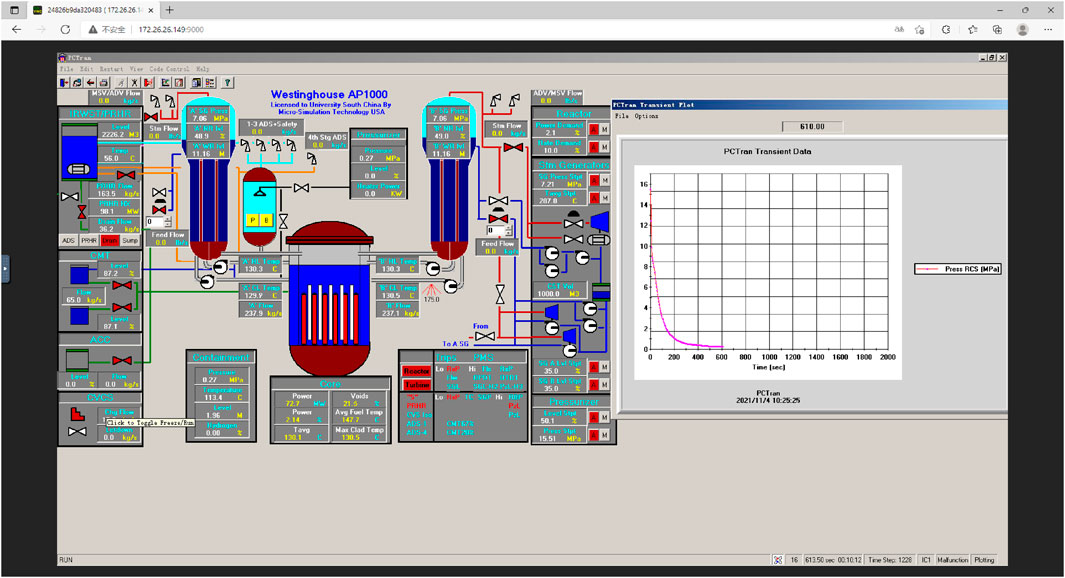
Task: Click the red Turbine trip button
Action: pyautogui.click(x=416, y=385)
